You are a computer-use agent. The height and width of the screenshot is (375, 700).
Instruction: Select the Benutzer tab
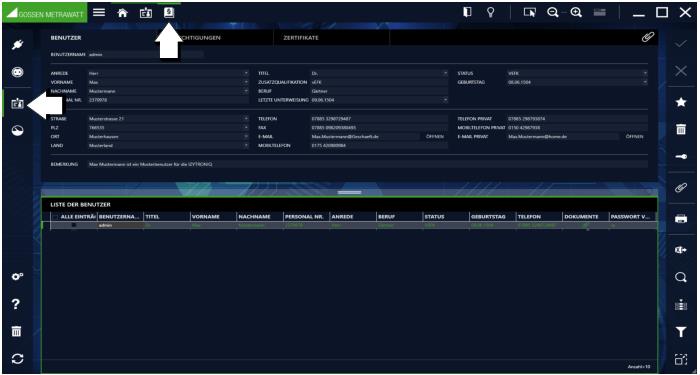coord(66,38)
